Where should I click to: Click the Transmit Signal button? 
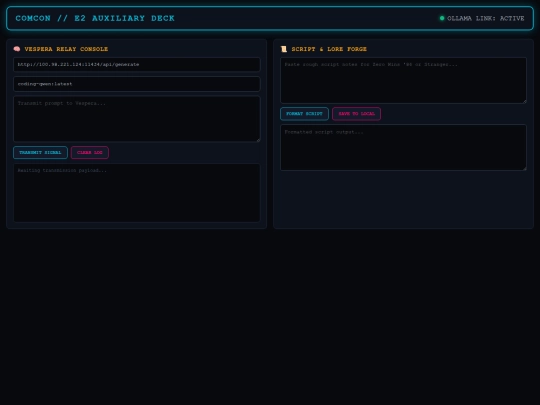40,153
